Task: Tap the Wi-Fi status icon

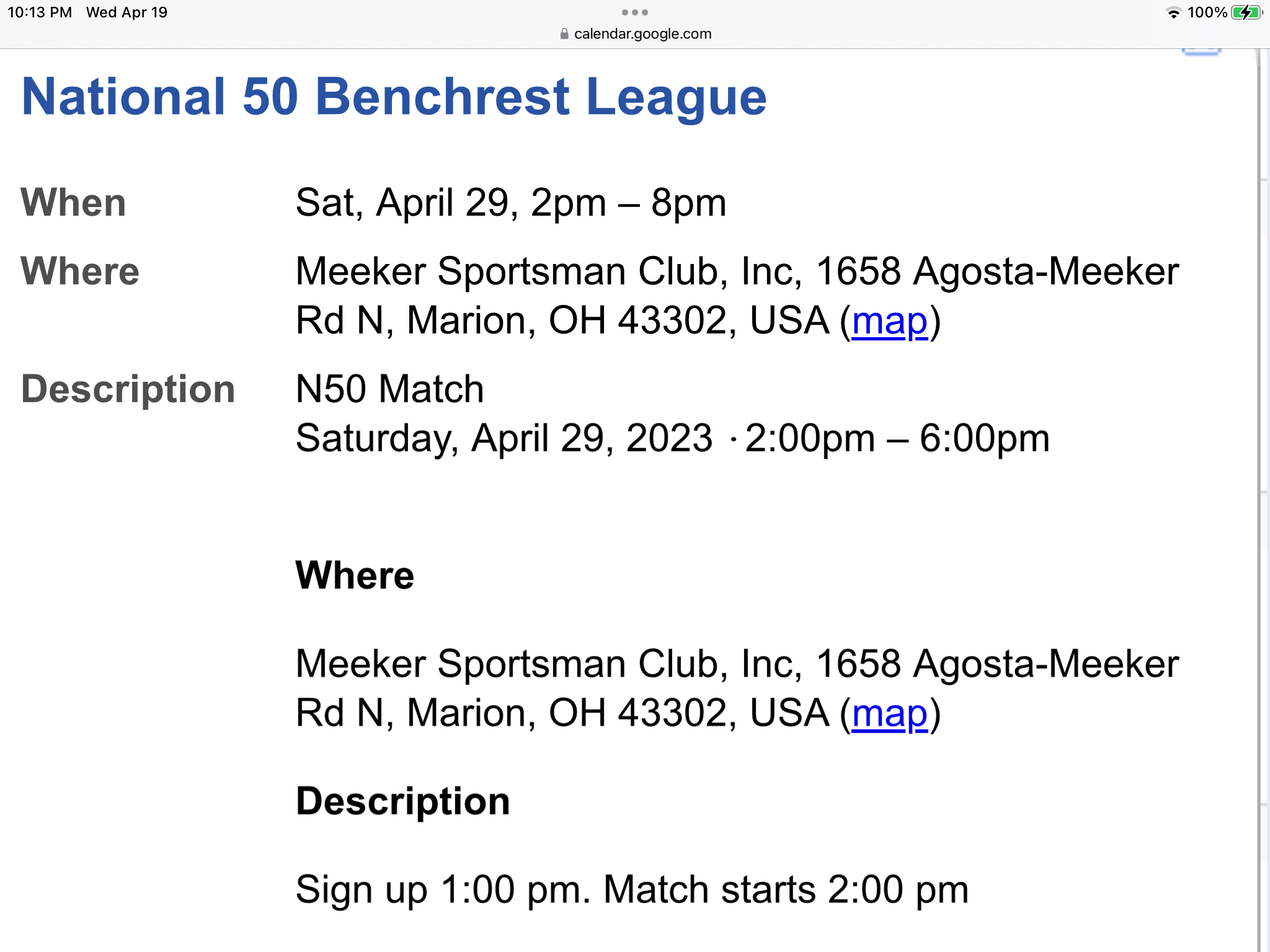Action: pyautogui.click(x=1173, y=13)
